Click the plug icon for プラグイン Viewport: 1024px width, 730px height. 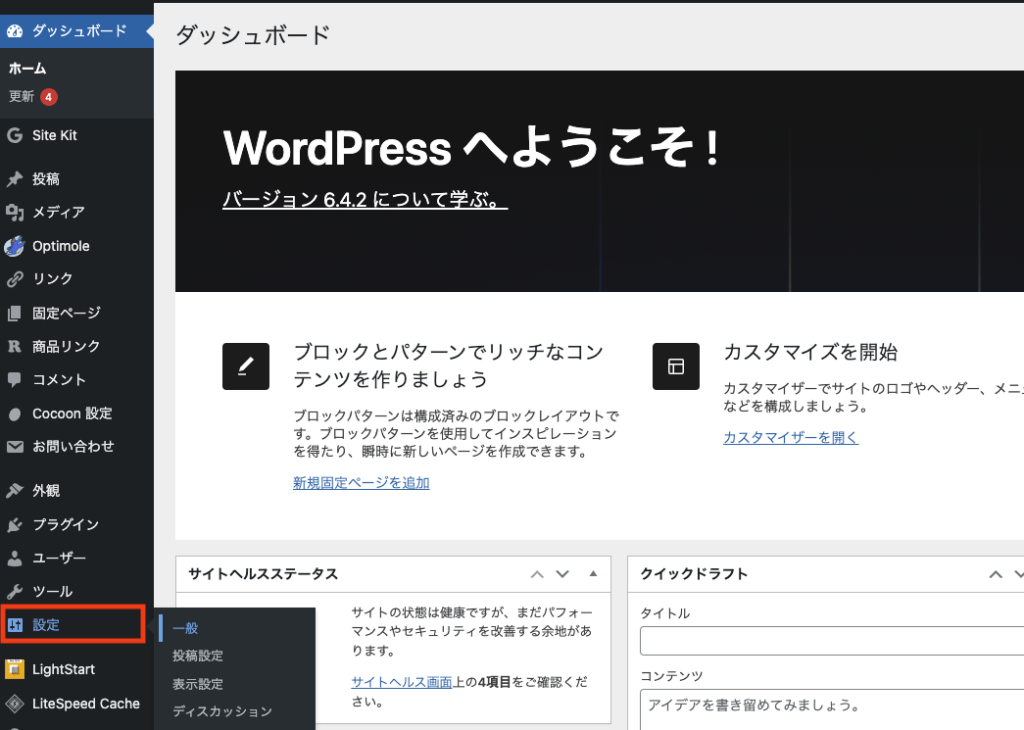[14, 525]
